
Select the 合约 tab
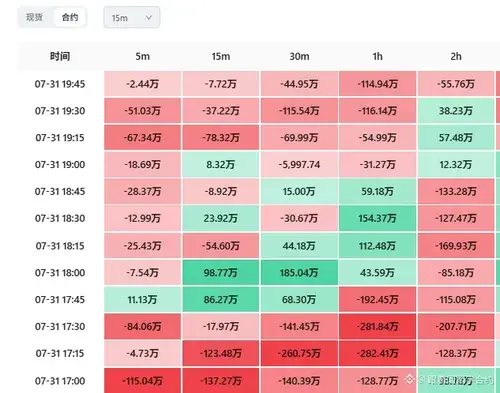point(70,17)
